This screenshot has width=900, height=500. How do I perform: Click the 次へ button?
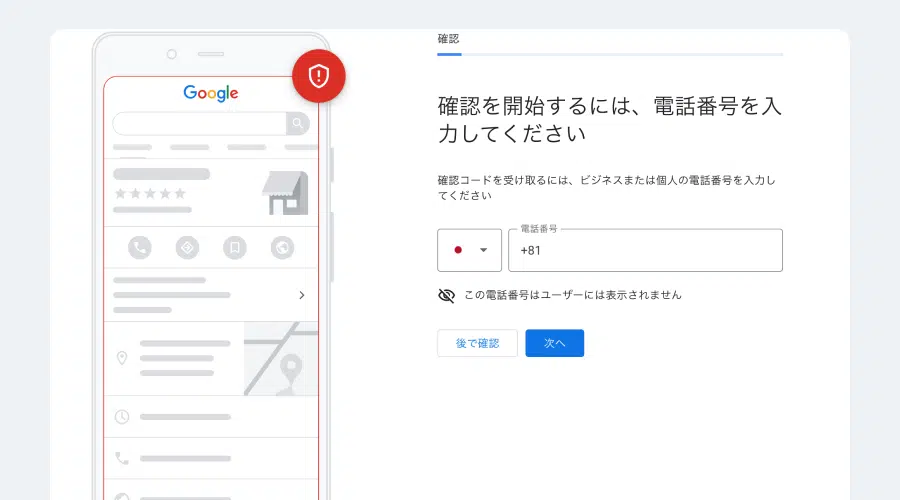554,343
